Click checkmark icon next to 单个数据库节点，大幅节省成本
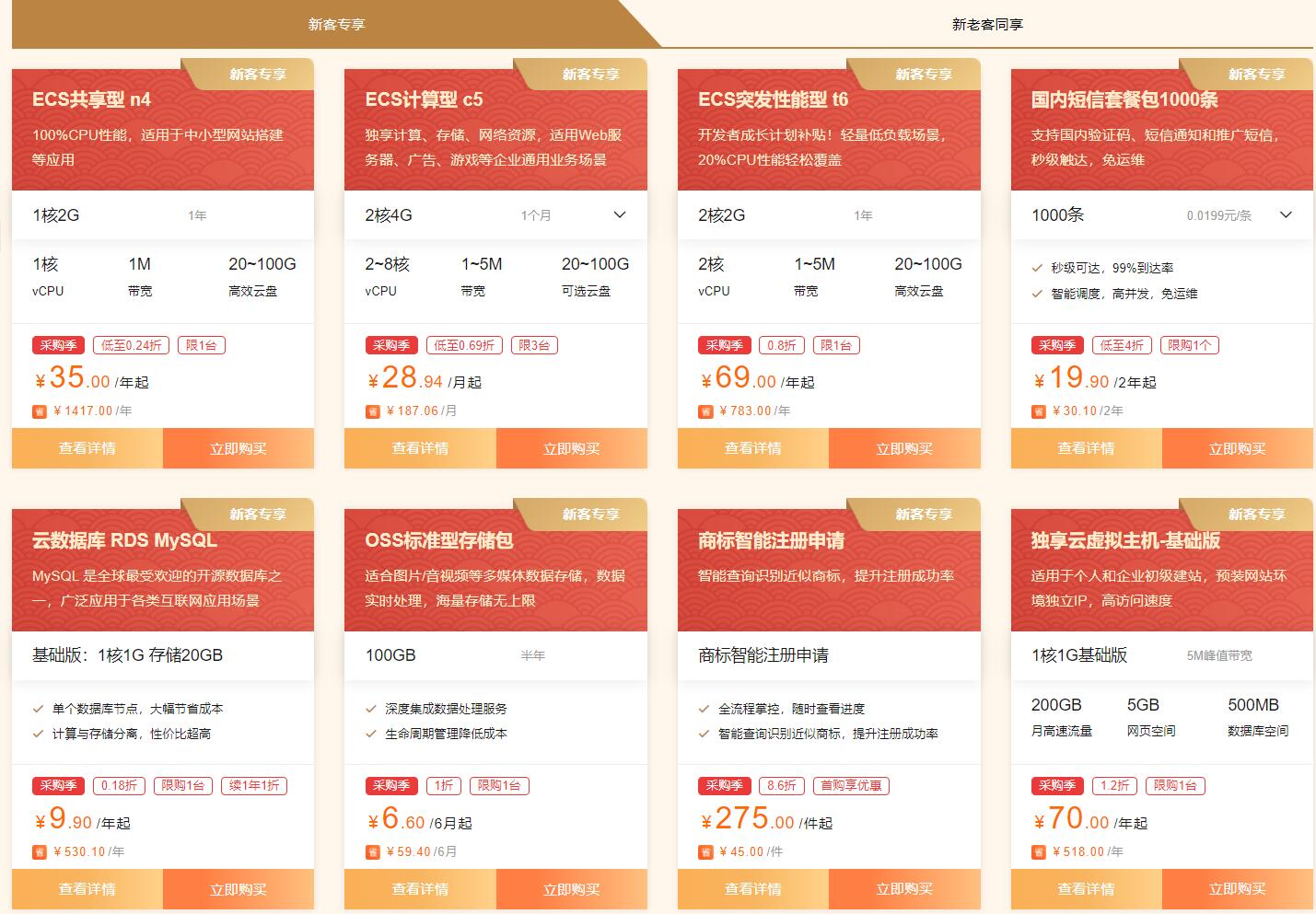Viewport: 1316px width, 914px height. click(39, 709)
